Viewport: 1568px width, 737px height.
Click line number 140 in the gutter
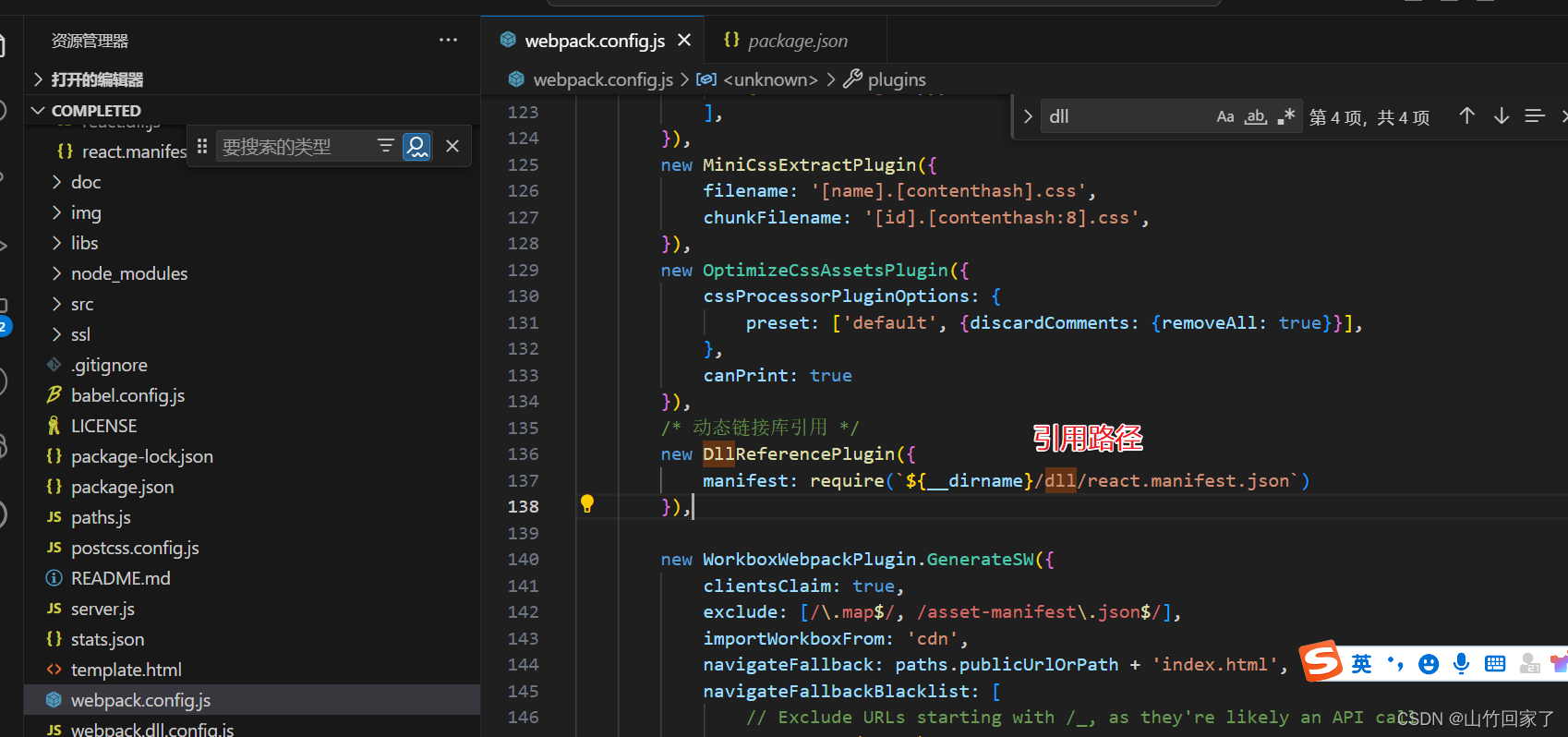pyautogui.click(x=523, y=560)
